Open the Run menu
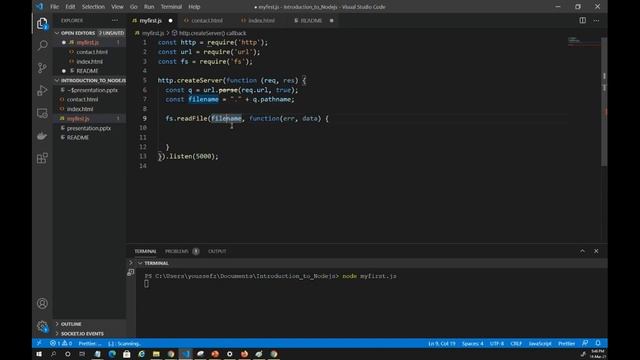Screen dimensions: 640x360 click(149, 7)
